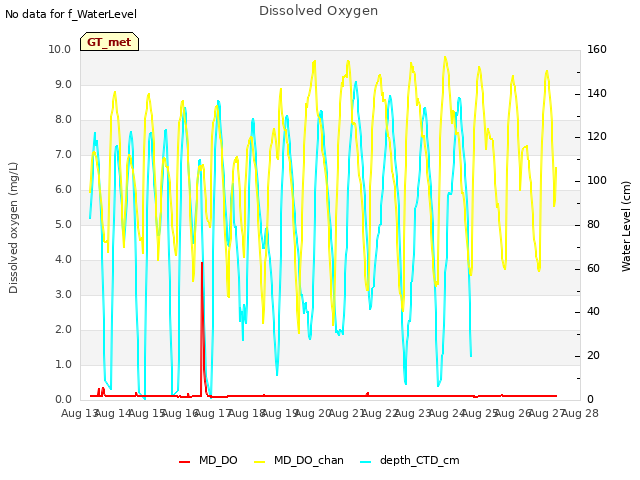Click the 8.0 left axis tick label
The width and height of the screenshot is (640, 480).
pos(63,120)
